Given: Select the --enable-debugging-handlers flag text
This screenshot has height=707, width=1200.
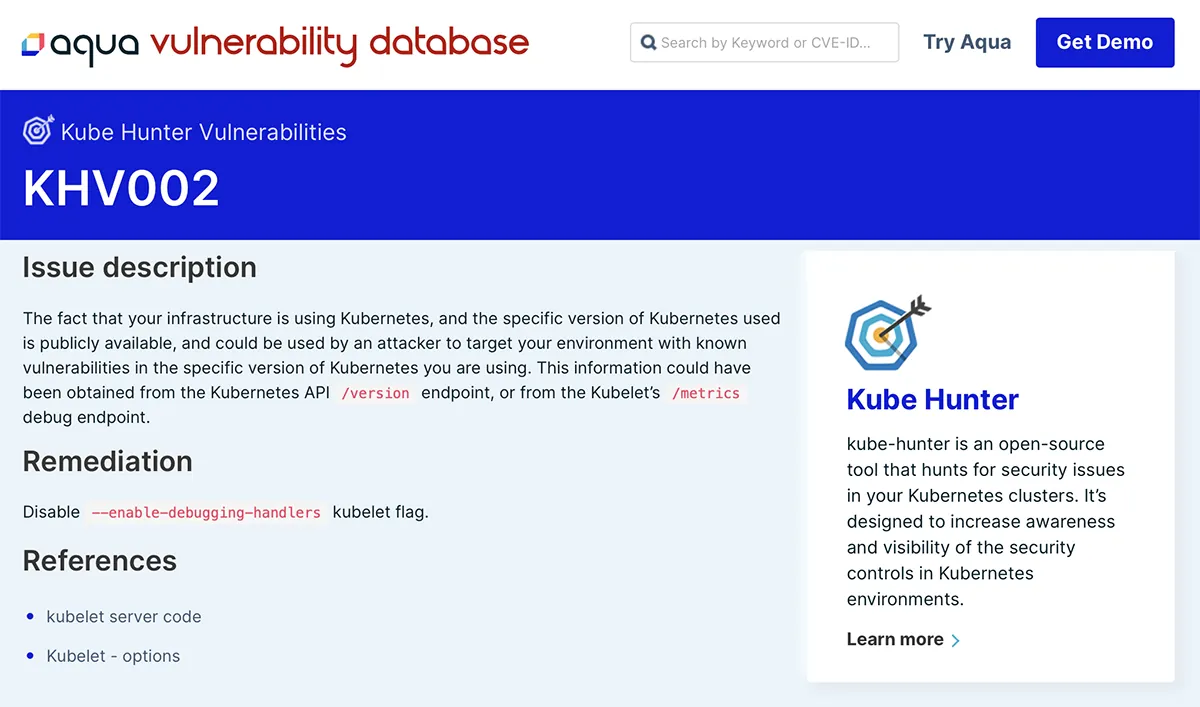Looking at the screenshot, I should [206, 512].
